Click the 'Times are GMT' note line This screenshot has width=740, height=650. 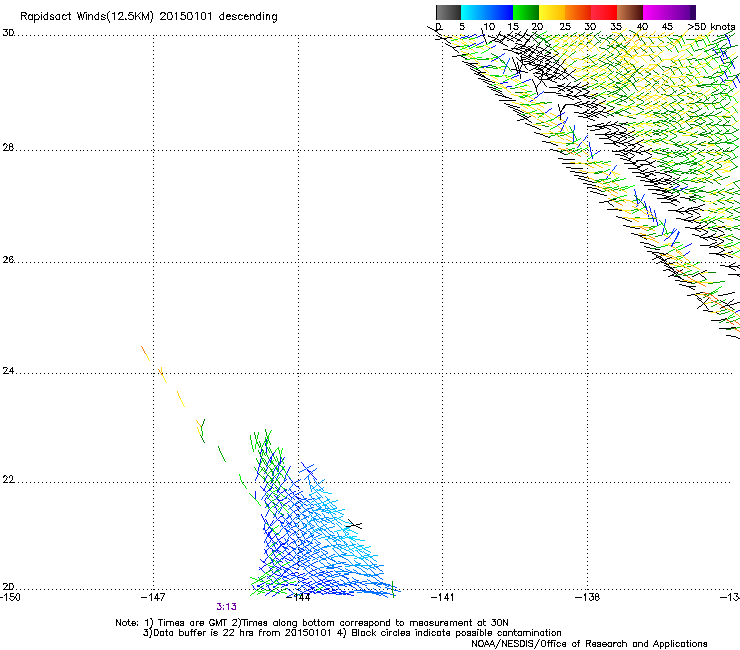click(x=312, y=623)
